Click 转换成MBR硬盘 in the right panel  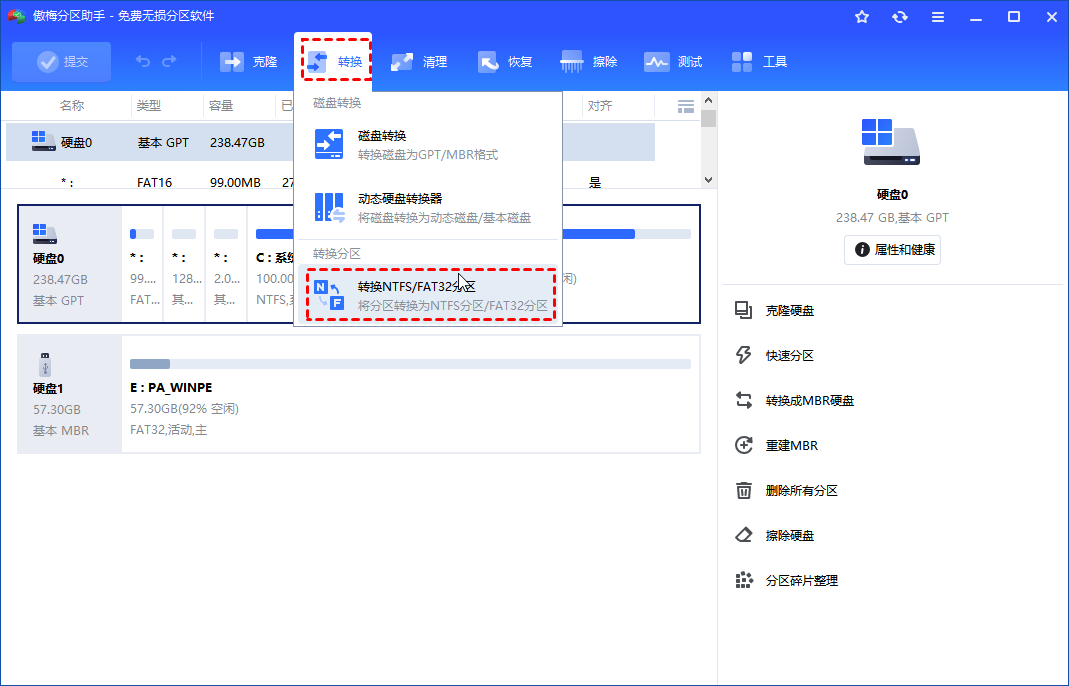[809, 401]
